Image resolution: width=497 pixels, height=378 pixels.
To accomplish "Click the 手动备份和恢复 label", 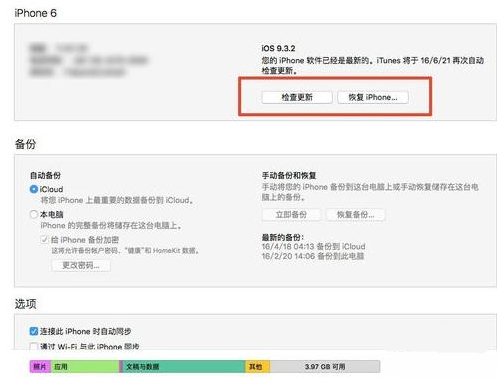I will click(x=289, y=175).
